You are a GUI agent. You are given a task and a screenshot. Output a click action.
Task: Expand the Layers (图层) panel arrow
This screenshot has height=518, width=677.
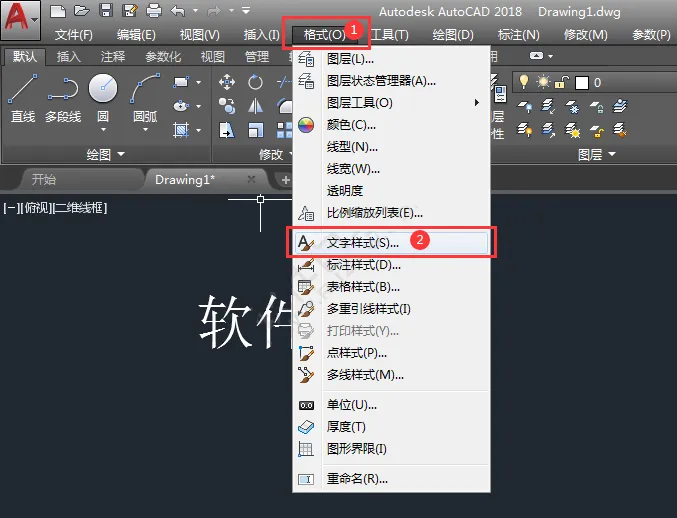tap(612, 154)
